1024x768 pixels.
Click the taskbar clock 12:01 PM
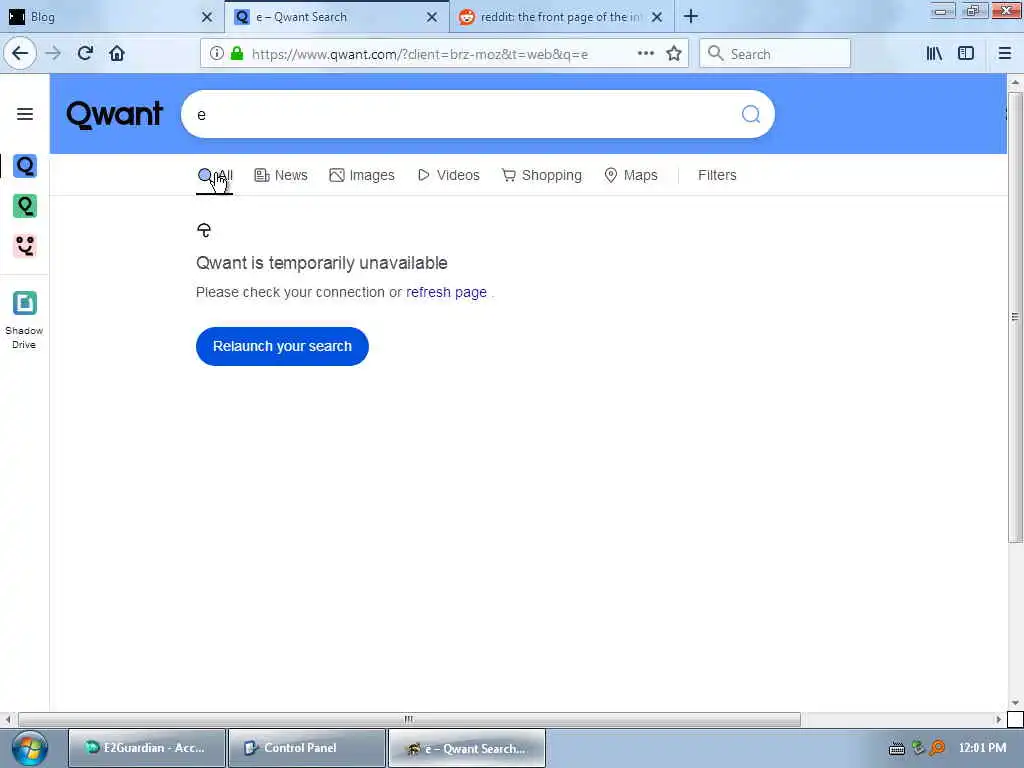(982, 748)
